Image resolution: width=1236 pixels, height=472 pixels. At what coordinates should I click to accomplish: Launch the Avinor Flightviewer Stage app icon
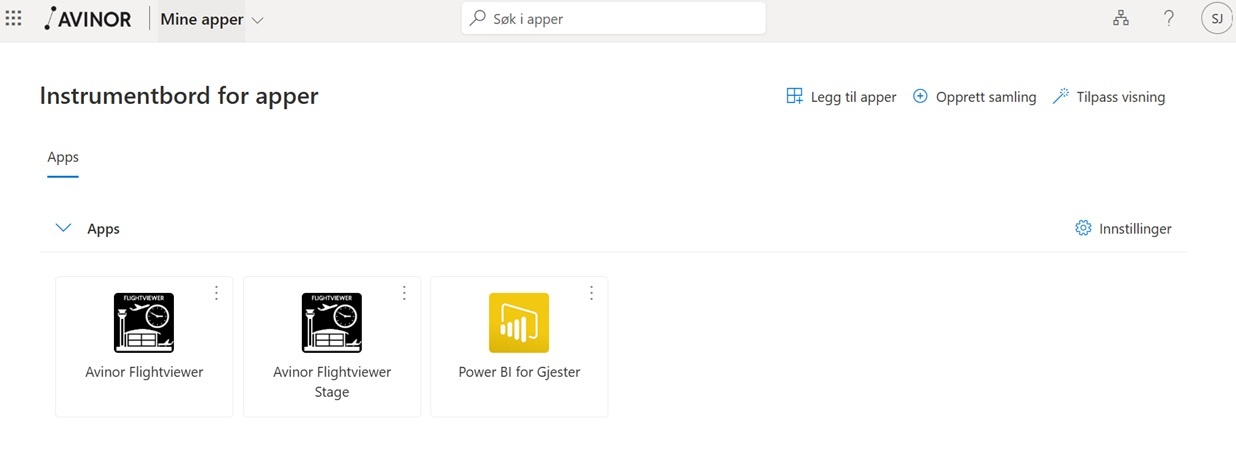click(x=332, y=322)
